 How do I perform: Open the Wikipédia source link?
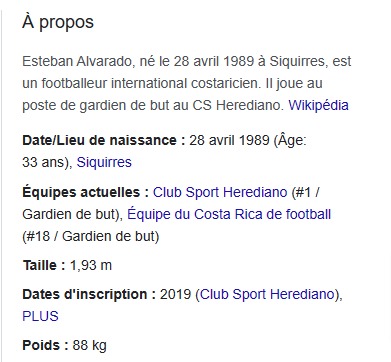318,105
